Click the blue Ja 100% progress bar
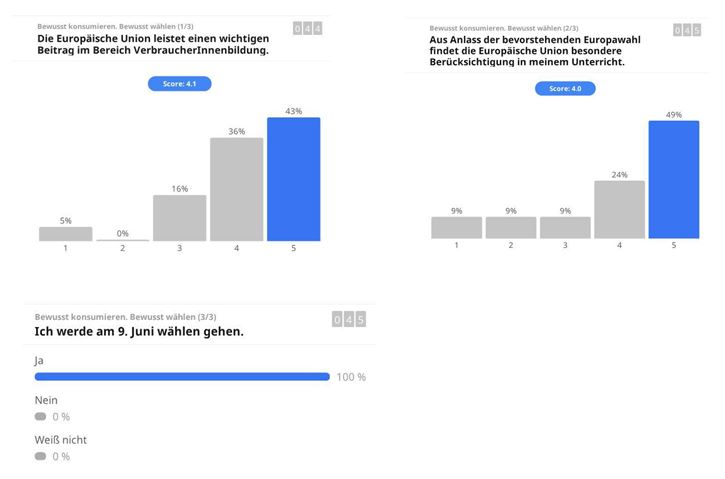Viewport: 725px width, 479px height. (x=182, y=377)
